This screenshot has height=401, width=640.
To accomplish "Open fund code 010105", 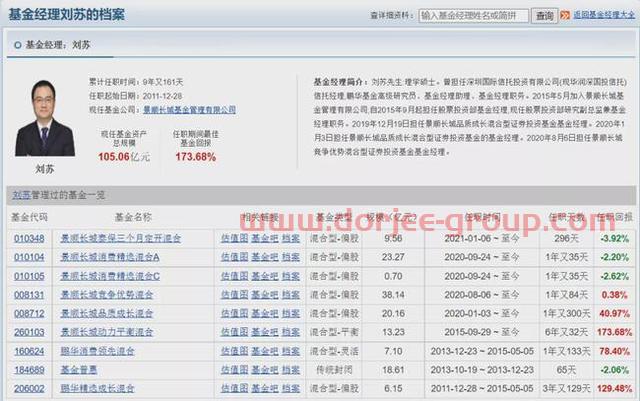I will [x=29, y=276].
